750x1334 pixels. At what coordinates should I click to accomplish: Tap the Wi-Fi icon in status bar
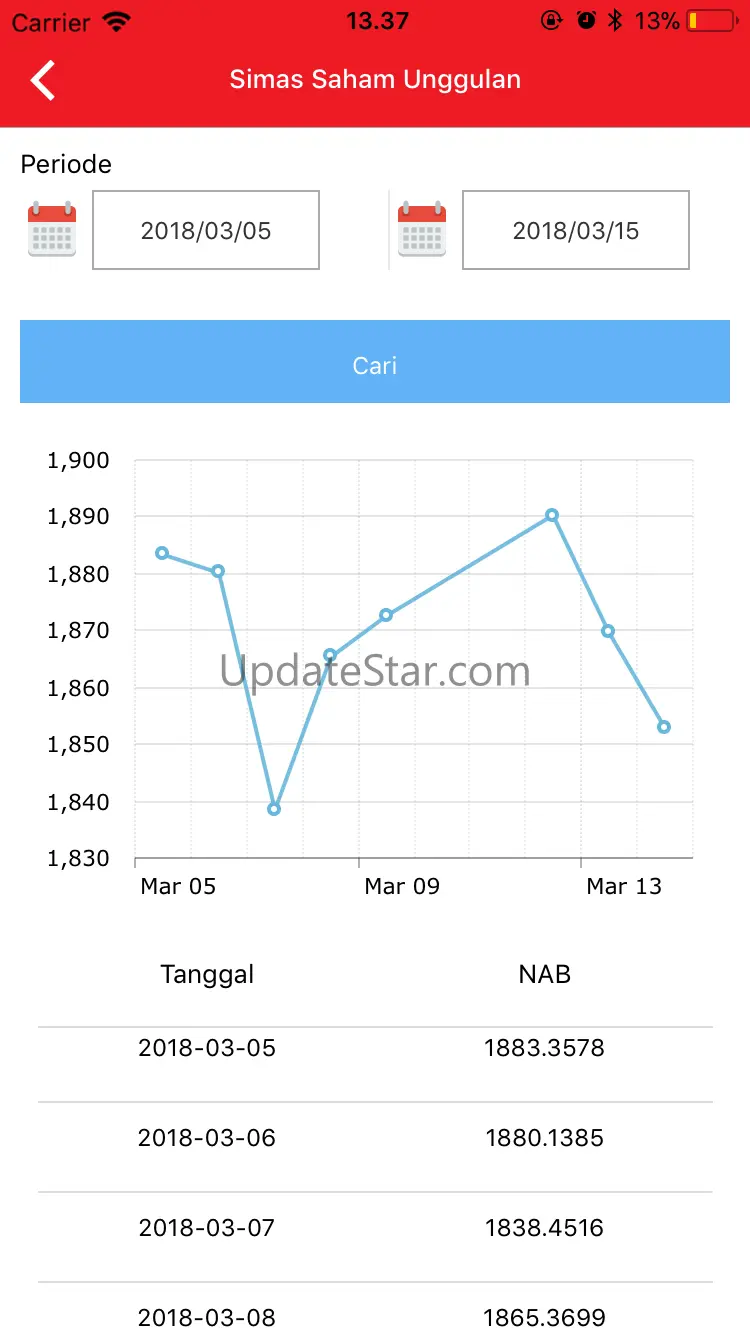point(117,21)
